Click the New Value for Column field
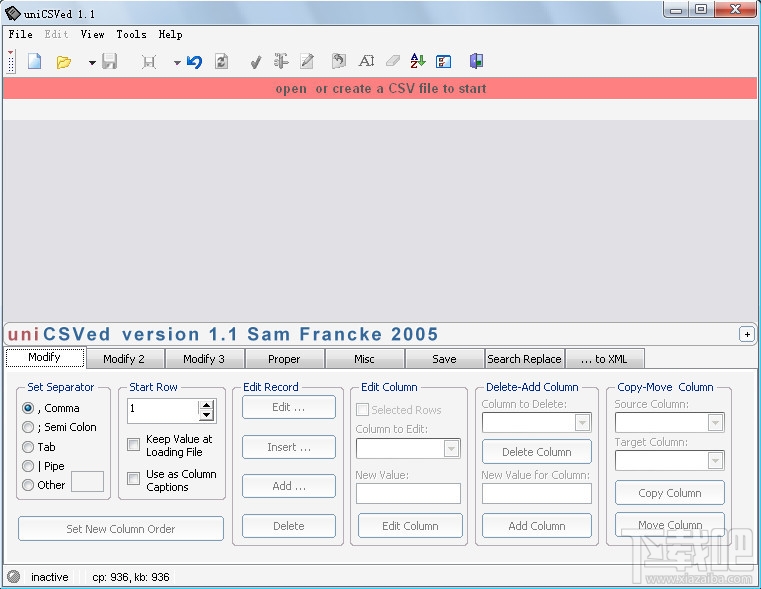Screen dimensions: 761x589 tap(537, 494)
